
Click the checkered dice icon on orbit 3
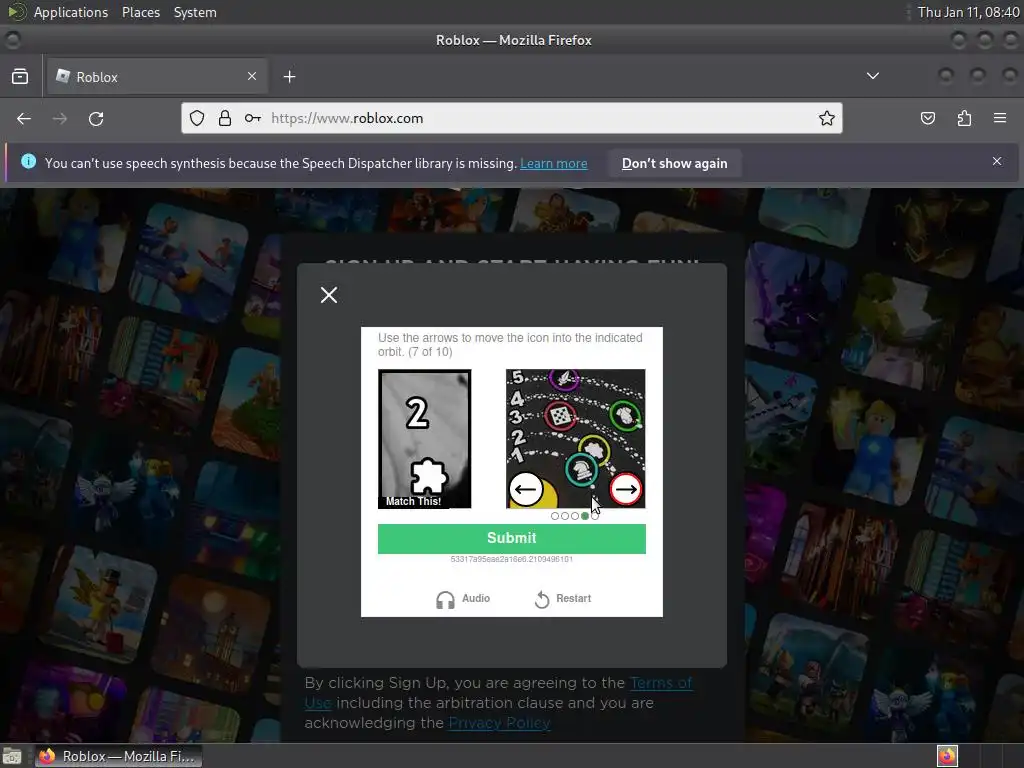coord(560,416)
